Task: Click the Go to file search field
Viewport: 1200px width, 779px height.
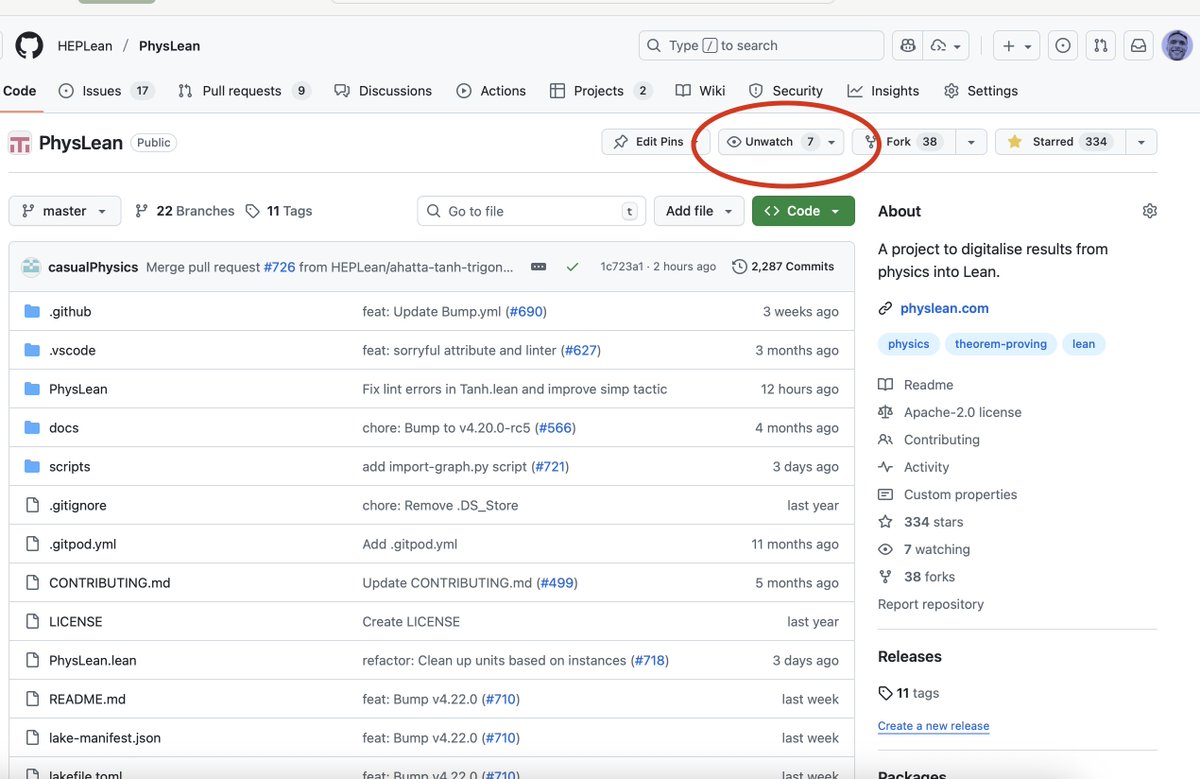Action: tap(532, 211)
